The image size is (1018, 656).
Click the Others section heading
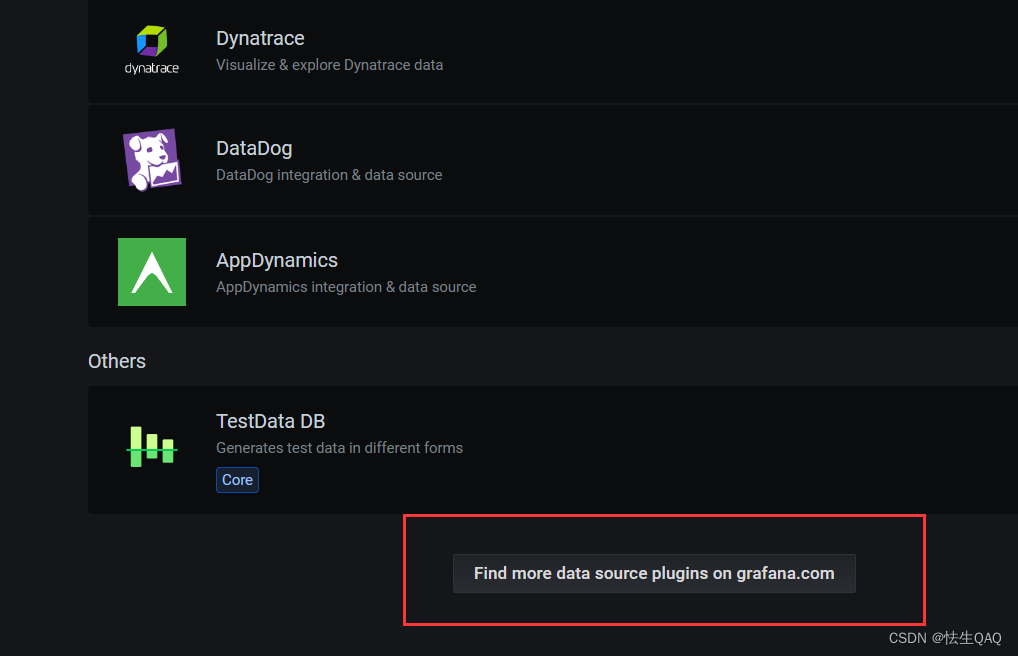[117, 361]
